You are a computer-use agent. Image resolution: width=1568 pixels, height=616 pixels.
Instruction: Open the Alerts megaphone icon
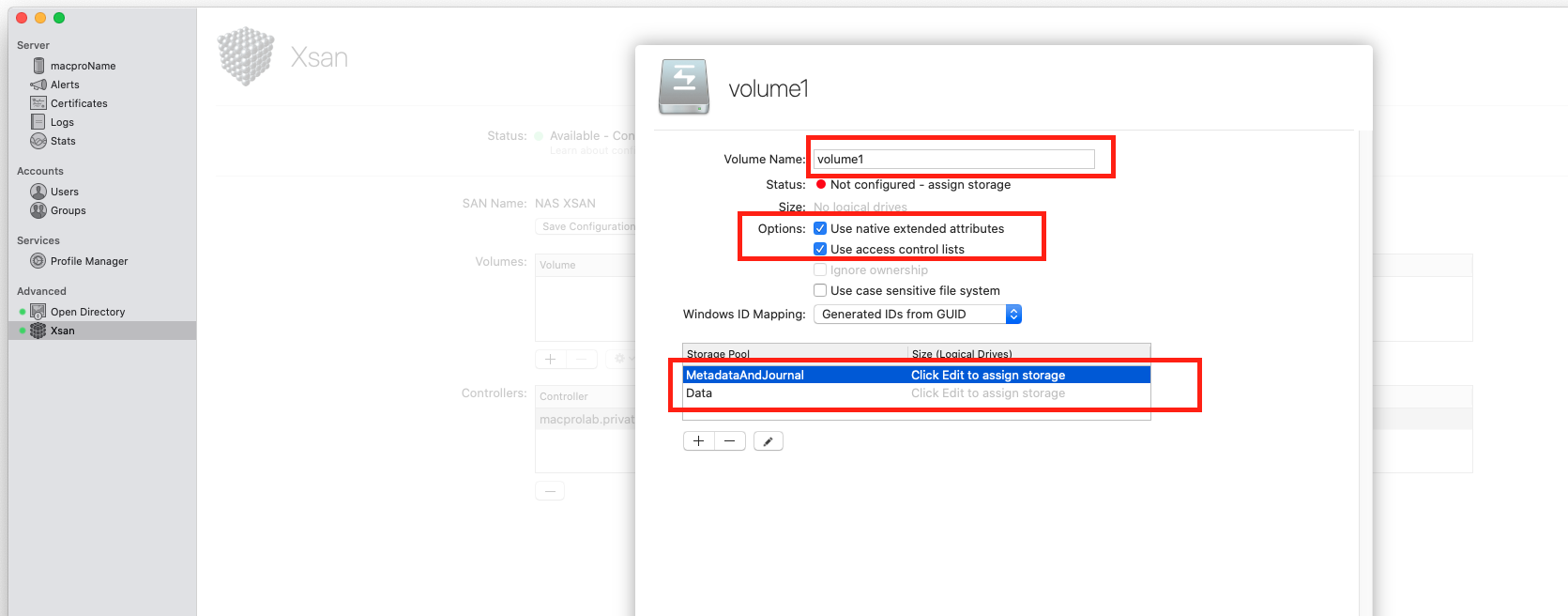[x=38, y=85]
